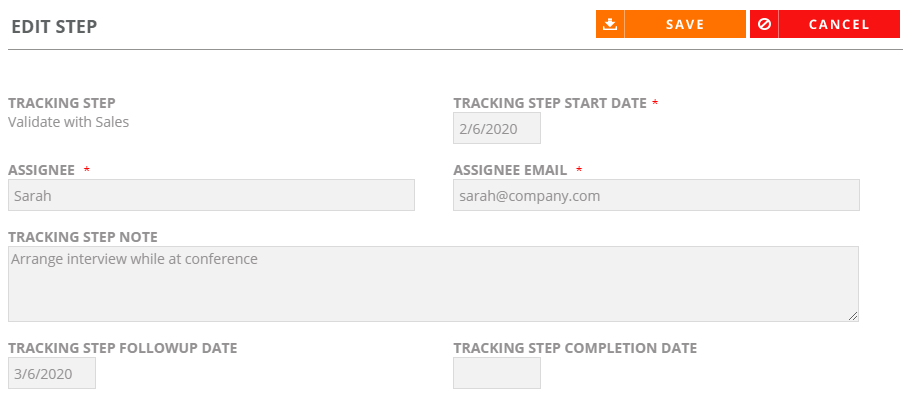Click the ASSIGNEE field label
The image size is (908, 412).
tap(41, 170)
